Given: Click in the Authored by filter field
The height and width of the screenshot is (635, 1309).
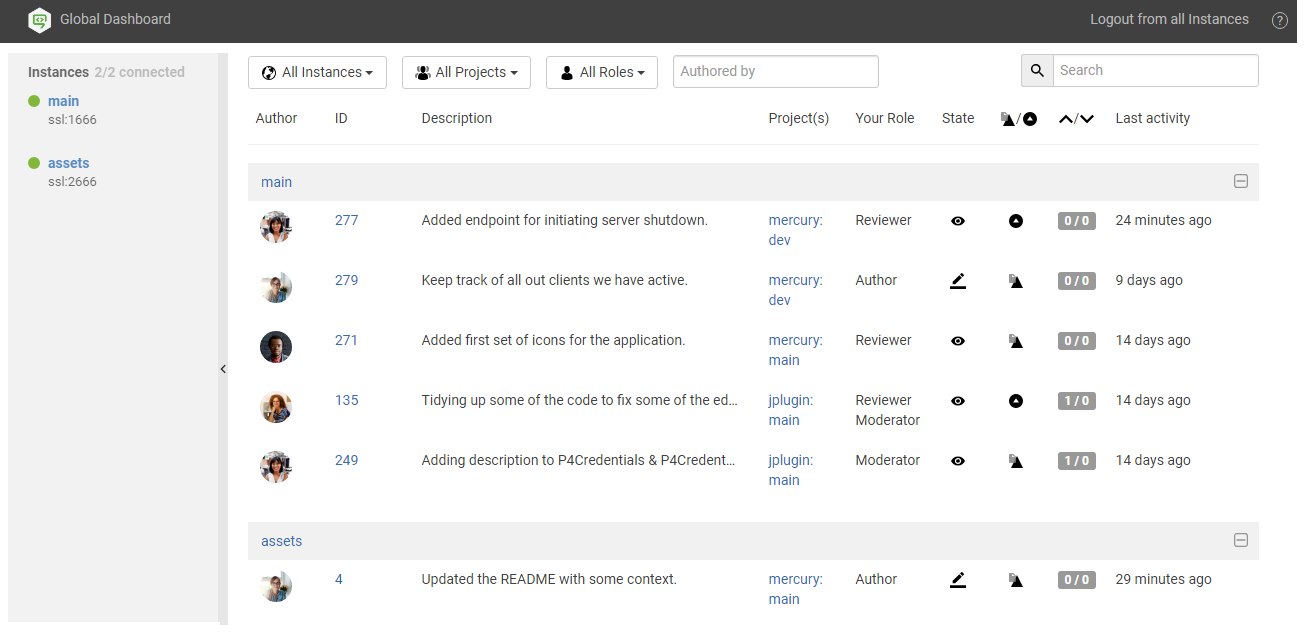Looking at the screenshot, I should [x=775, y=71].
